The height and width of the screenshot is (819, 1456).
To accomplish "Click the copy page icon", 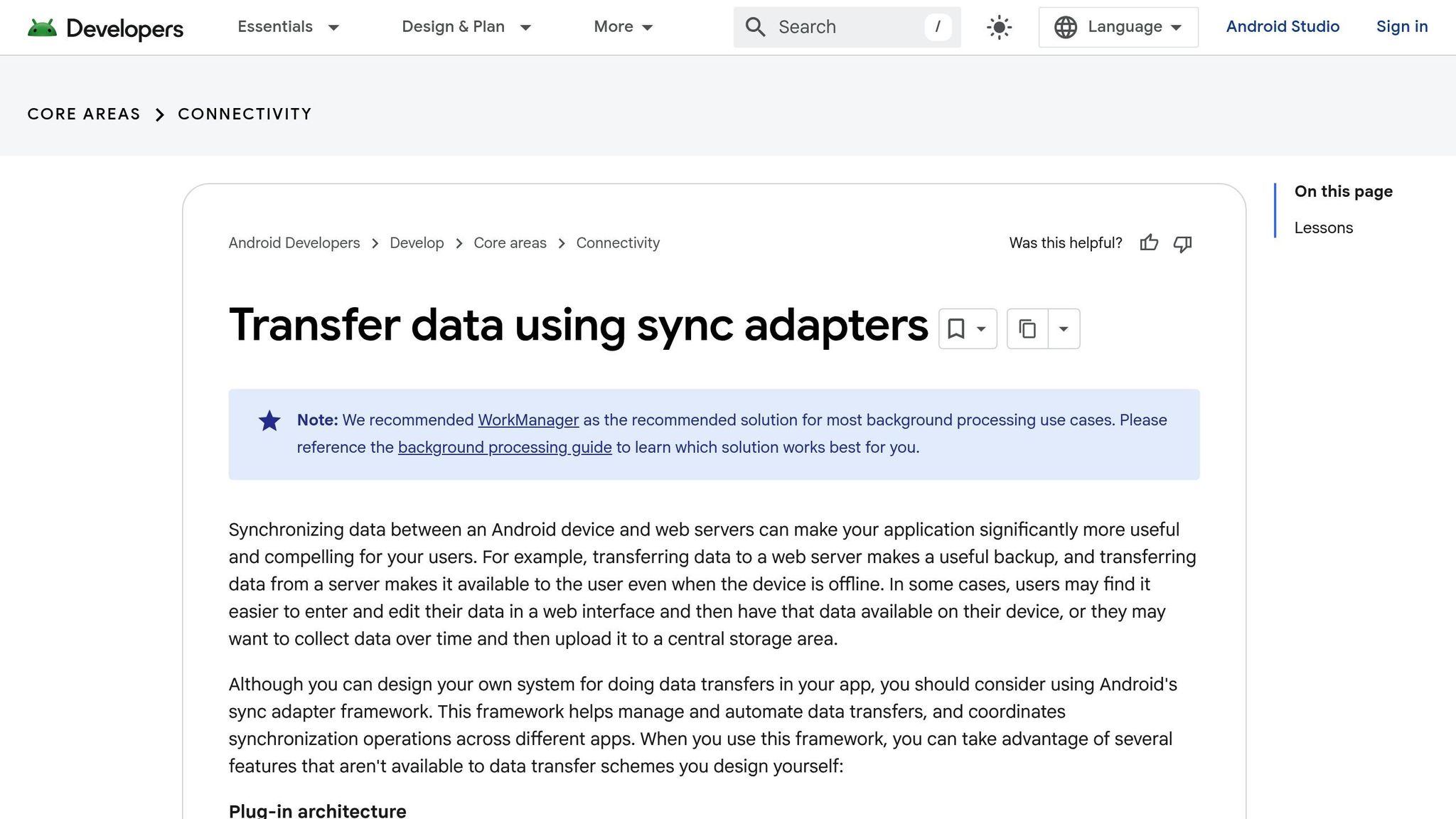I will coord(1027,328).
